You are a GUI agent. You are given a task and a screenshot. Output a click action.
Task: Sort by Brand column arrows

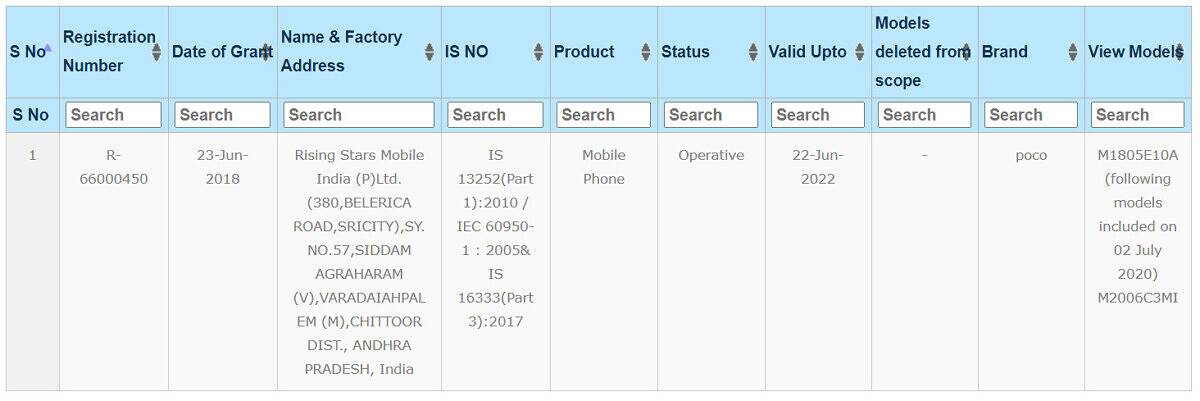1073,52
